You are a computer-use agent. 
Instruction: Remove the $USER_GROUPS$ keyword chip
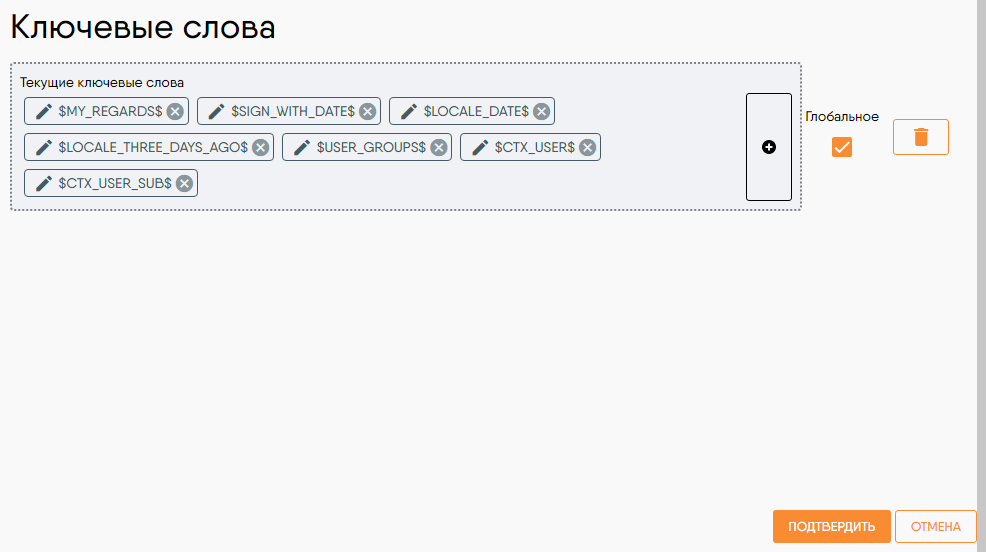[x=439, y=147]
